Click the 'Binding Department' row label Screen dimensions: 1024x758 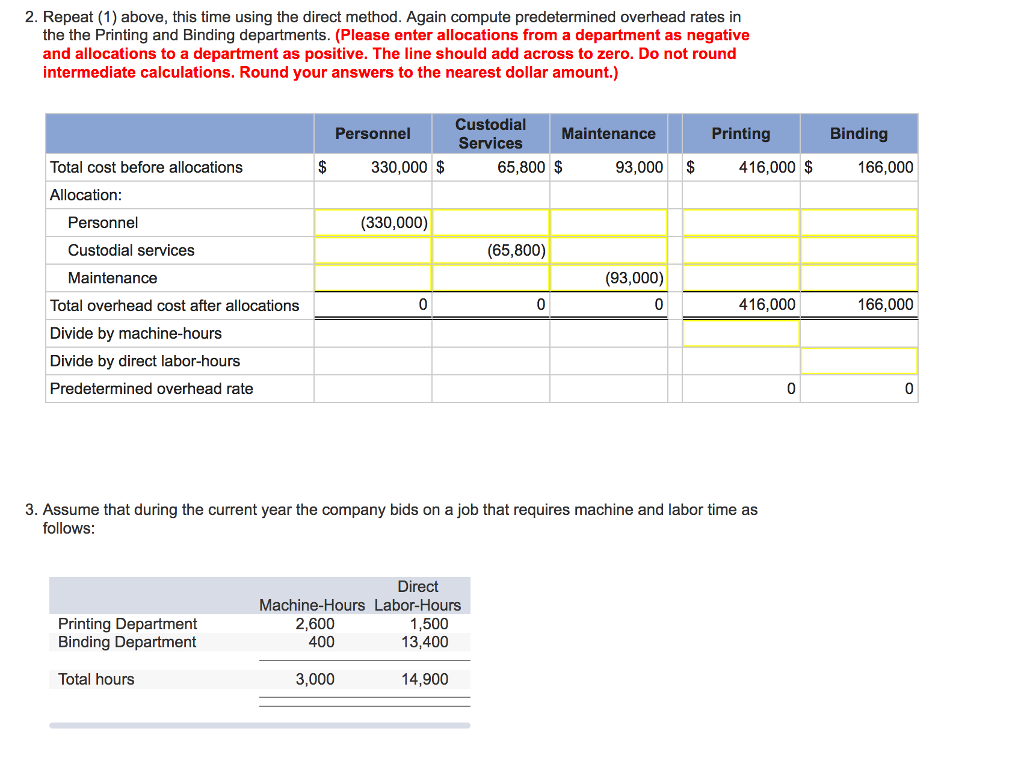click(x=127, y=642)
